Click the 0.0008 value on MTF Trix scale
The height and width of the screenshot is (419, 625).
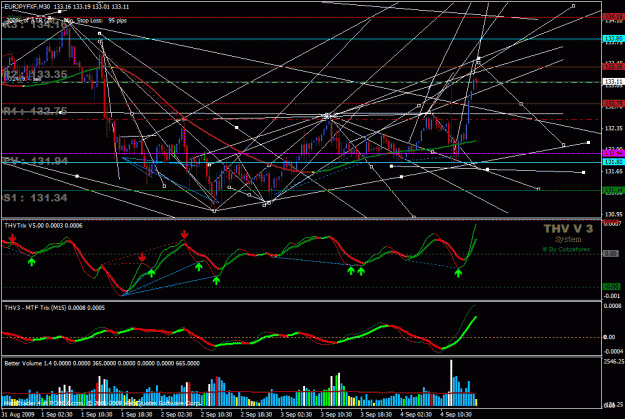(x=613, y=306)
